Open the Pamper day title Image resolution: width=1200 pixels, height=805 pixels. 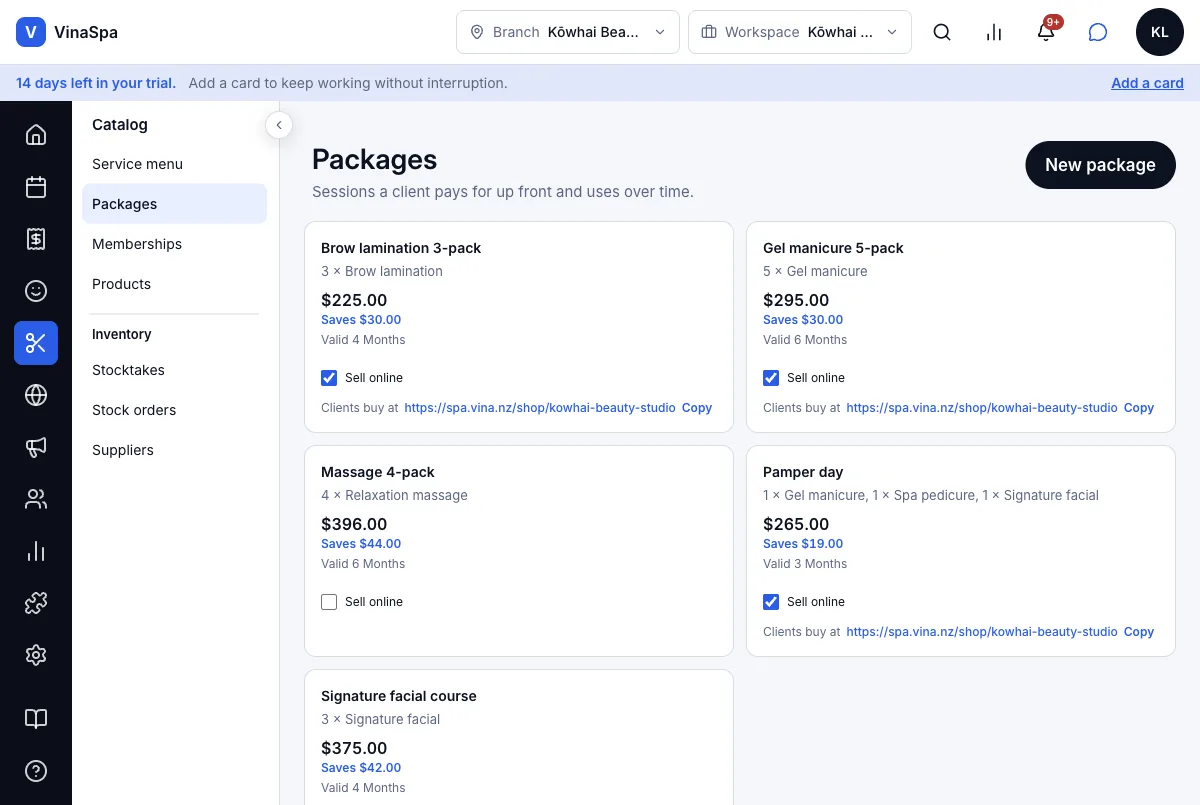point(803,472)
